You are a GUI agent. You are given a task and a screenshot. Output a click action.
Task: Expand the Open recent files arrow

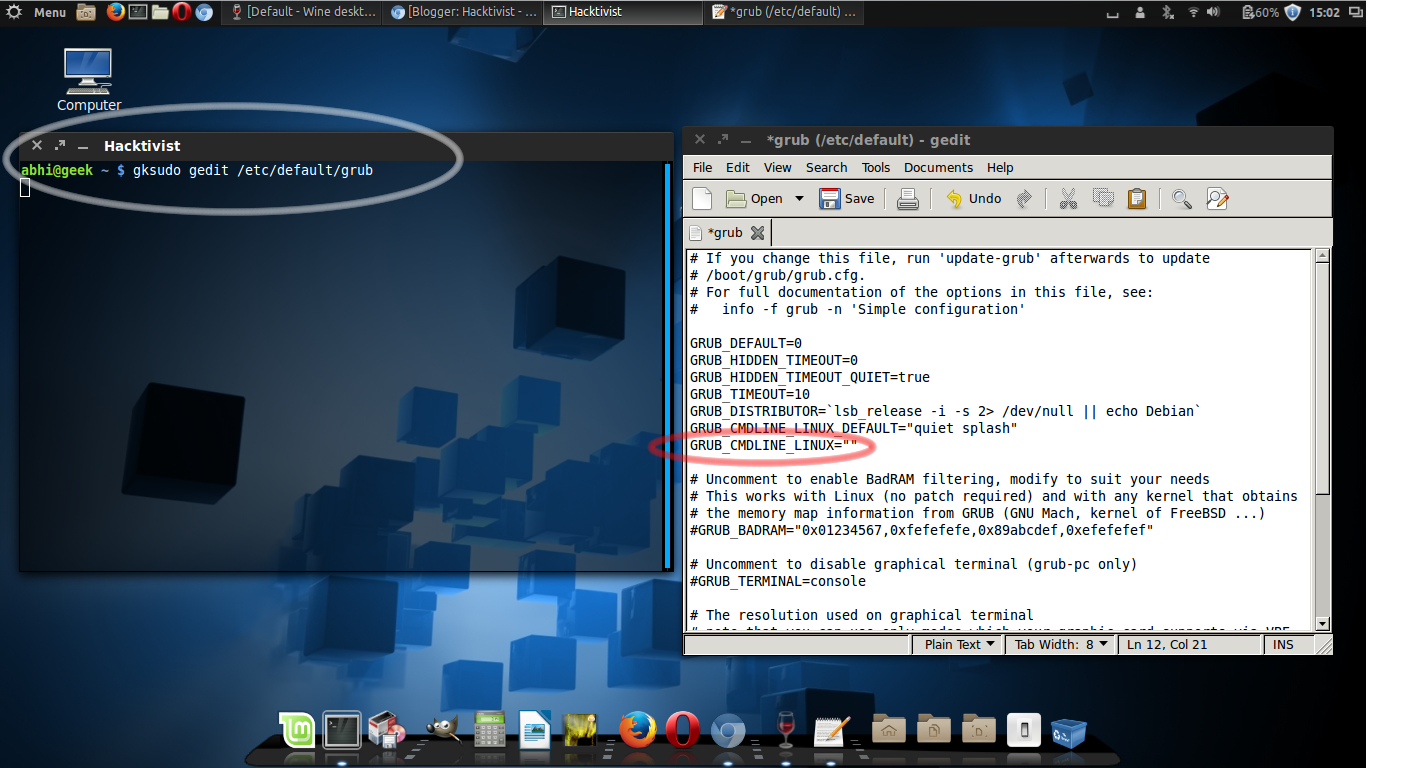click(799, 198)
